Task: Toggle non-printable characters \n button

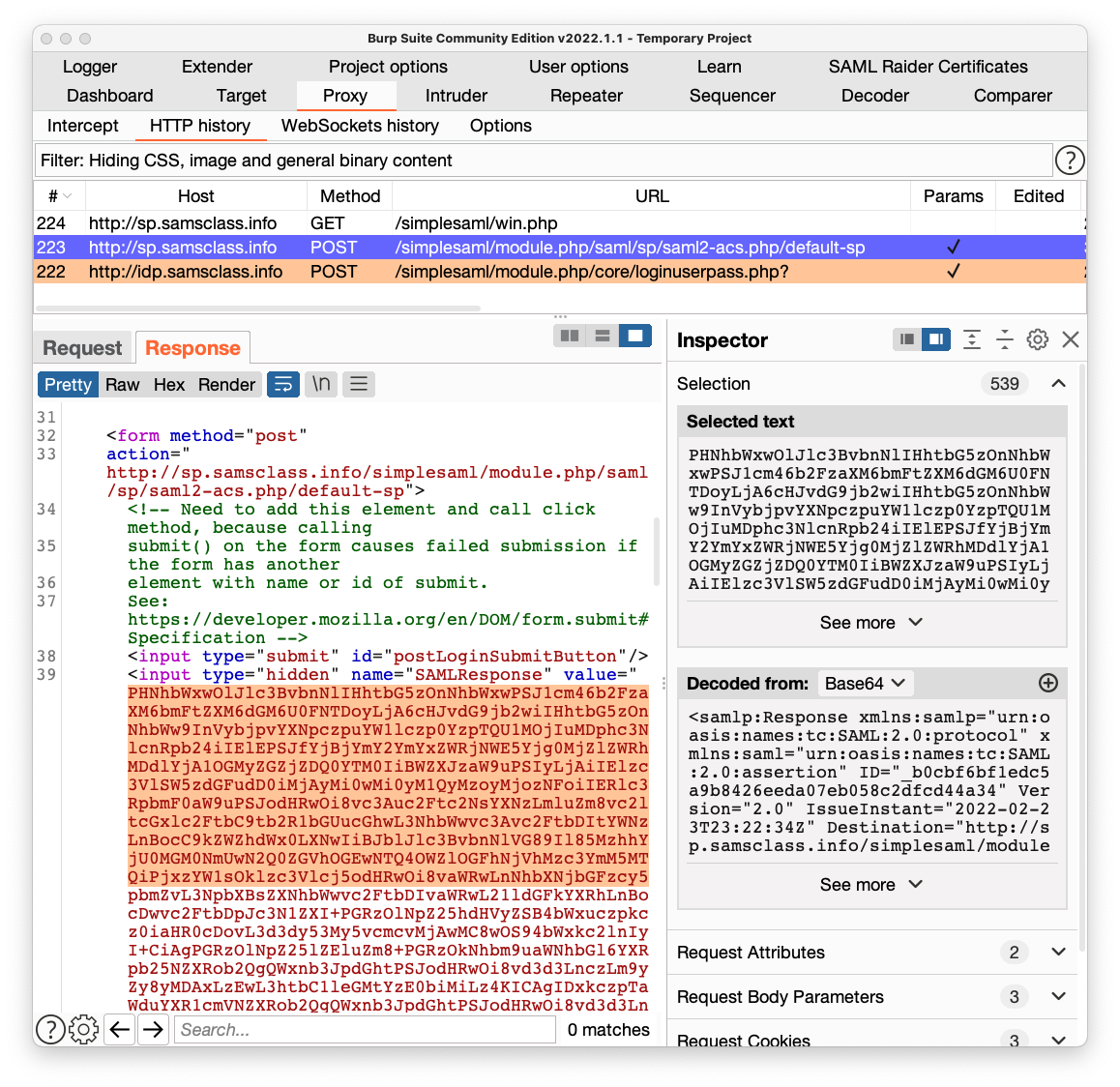Action: tap(321, 384)
